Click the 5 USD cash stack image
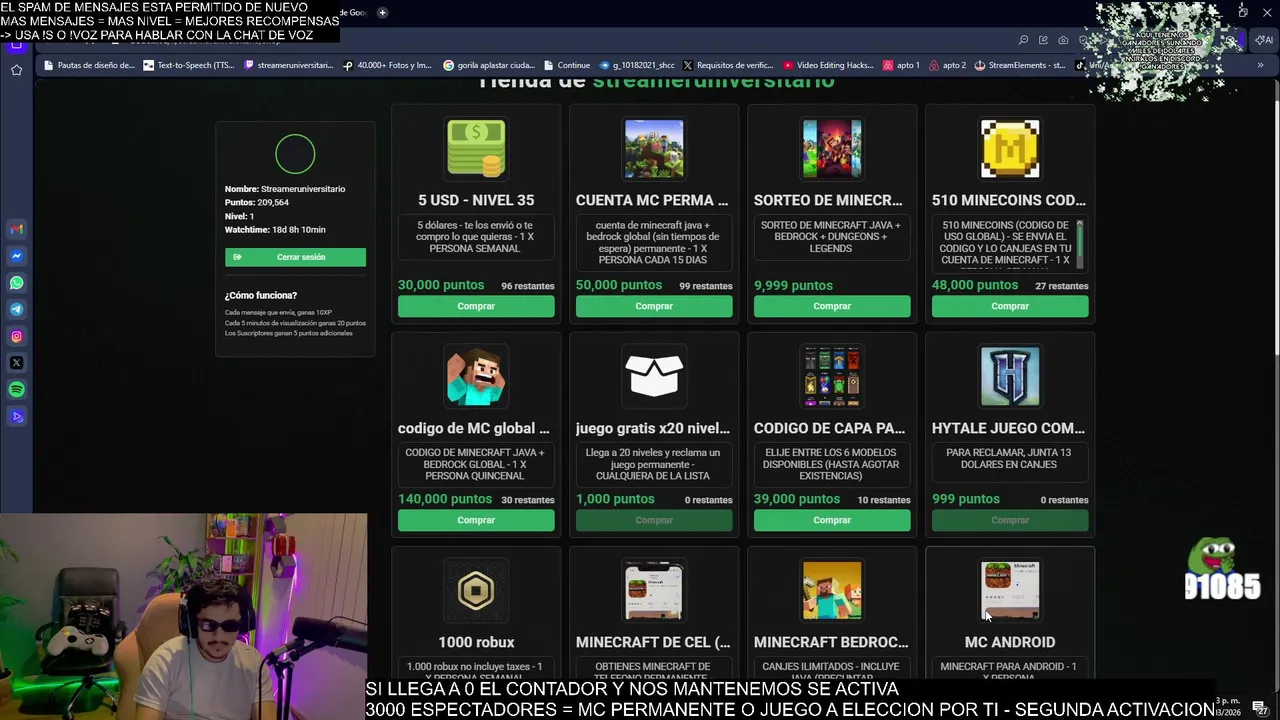1280x720 pixels. click(476, 149)
